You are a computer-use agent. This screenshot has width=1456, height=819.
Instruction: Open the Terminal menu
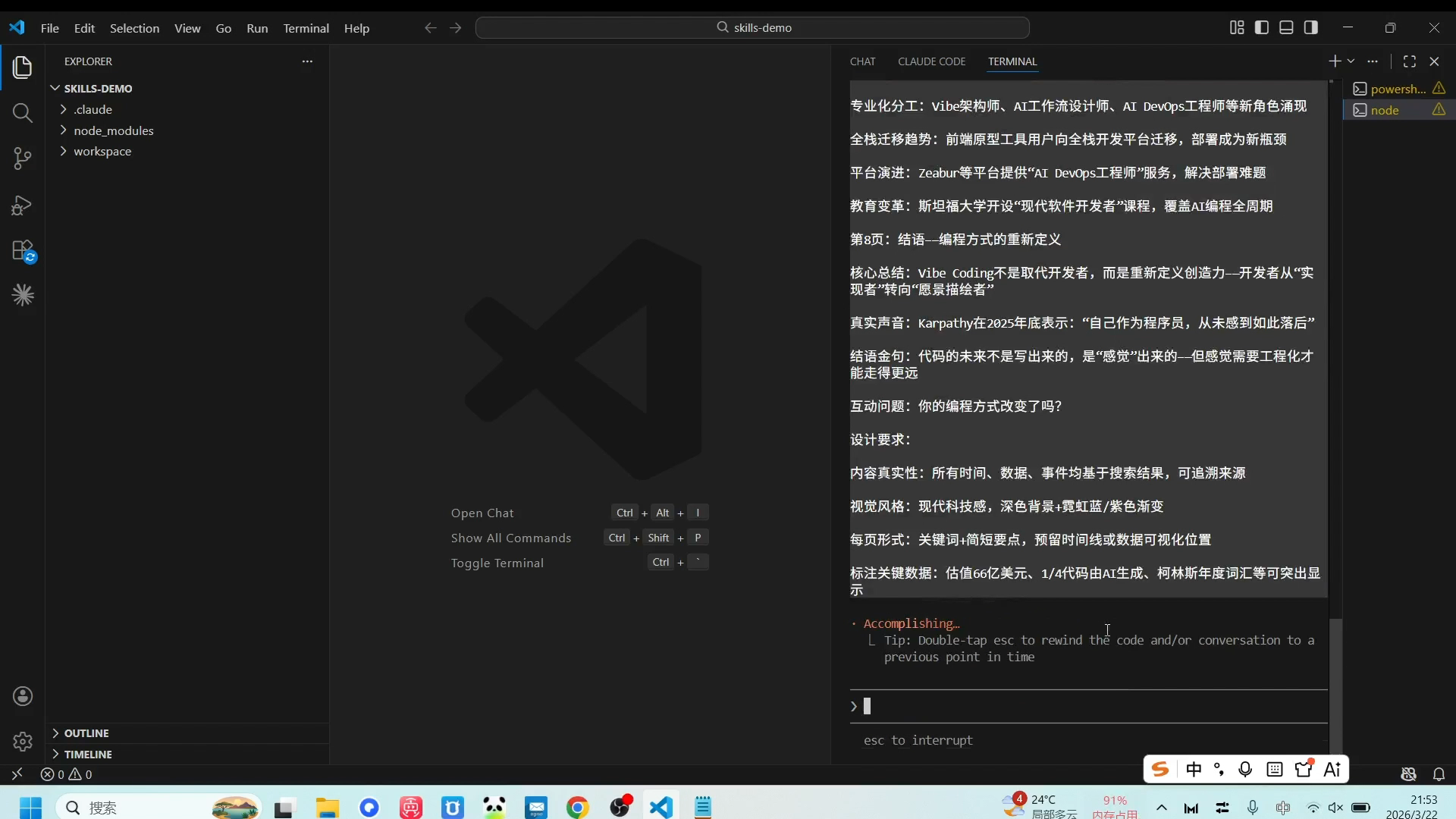coord(306,28)
